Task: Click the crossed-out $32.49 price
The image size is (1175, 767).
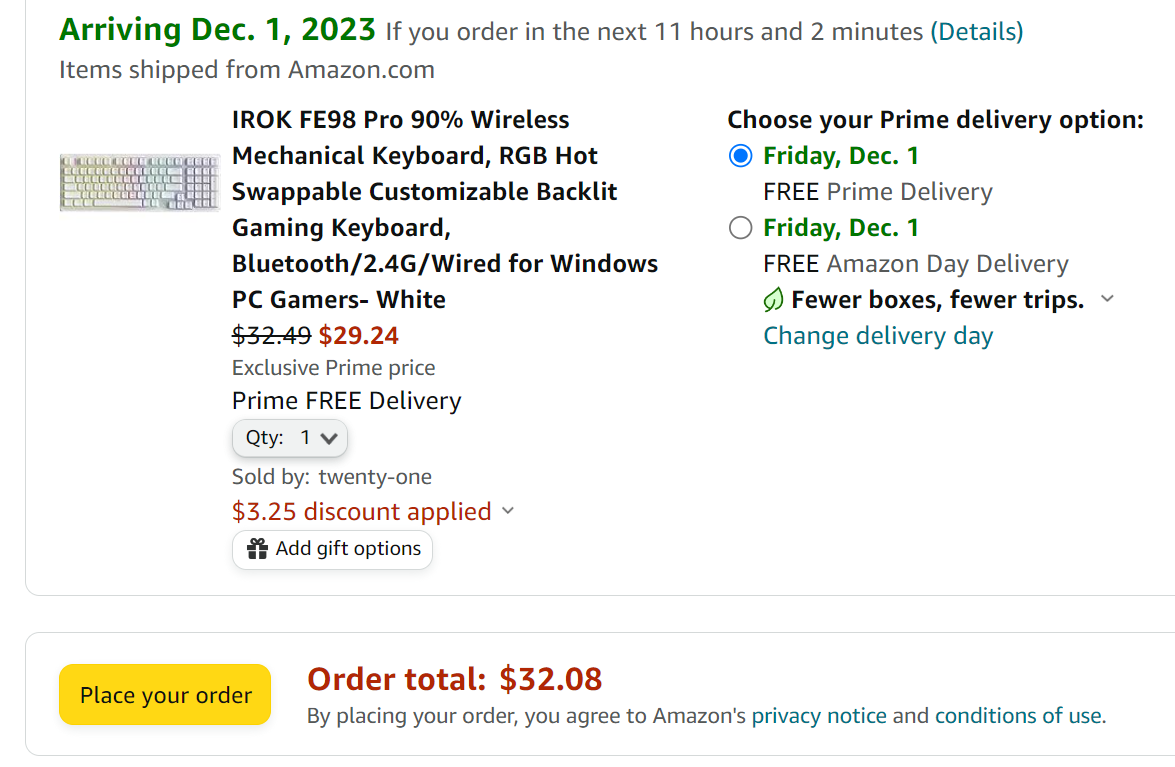Action: click(x=271, y=335)
